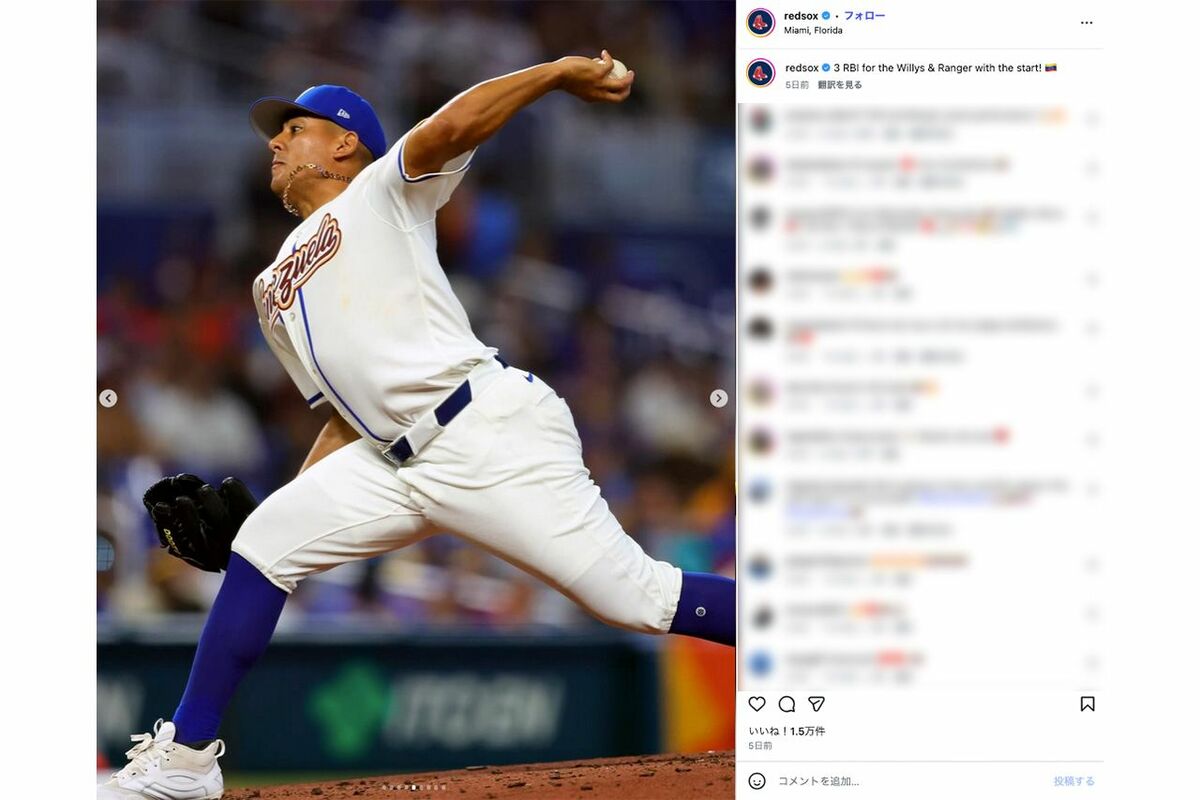
Task: Save the post with the bookmark icon
Action: pos(1087,704)
